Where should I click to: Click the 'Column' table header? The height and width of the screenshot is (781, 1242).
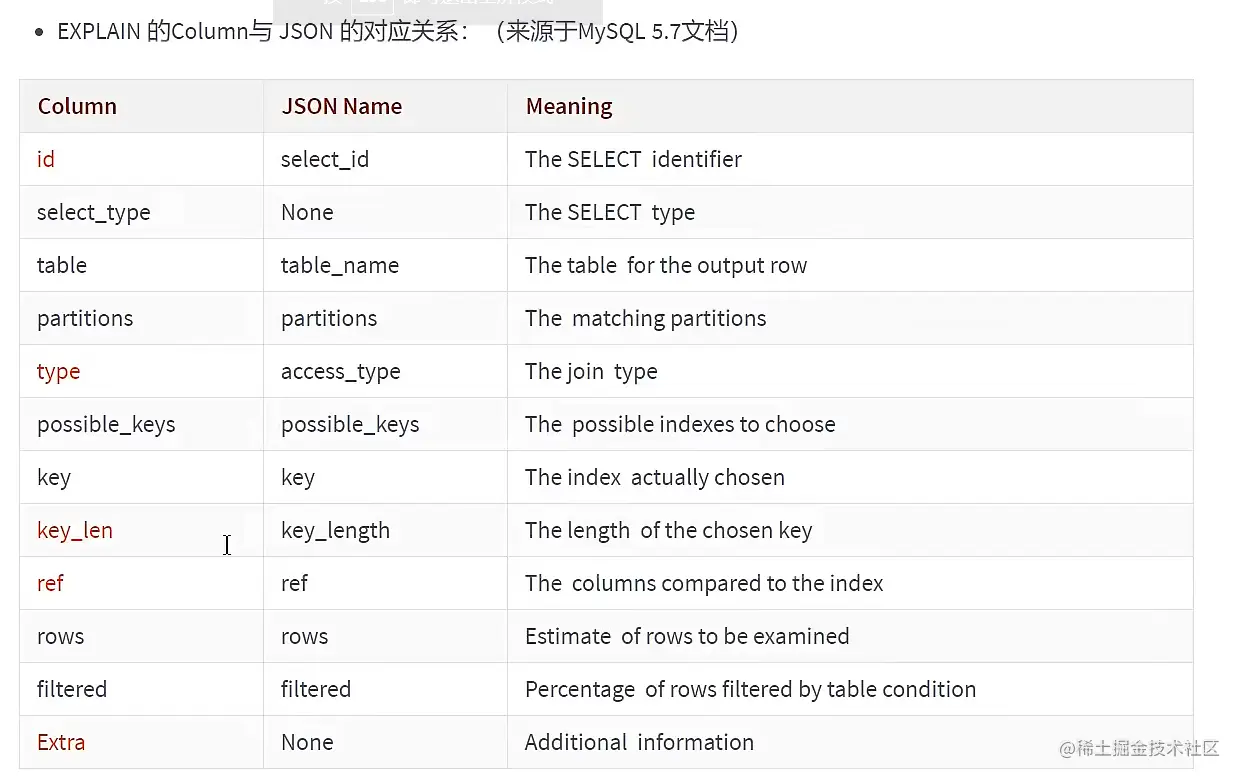click(x=77, y=106)
